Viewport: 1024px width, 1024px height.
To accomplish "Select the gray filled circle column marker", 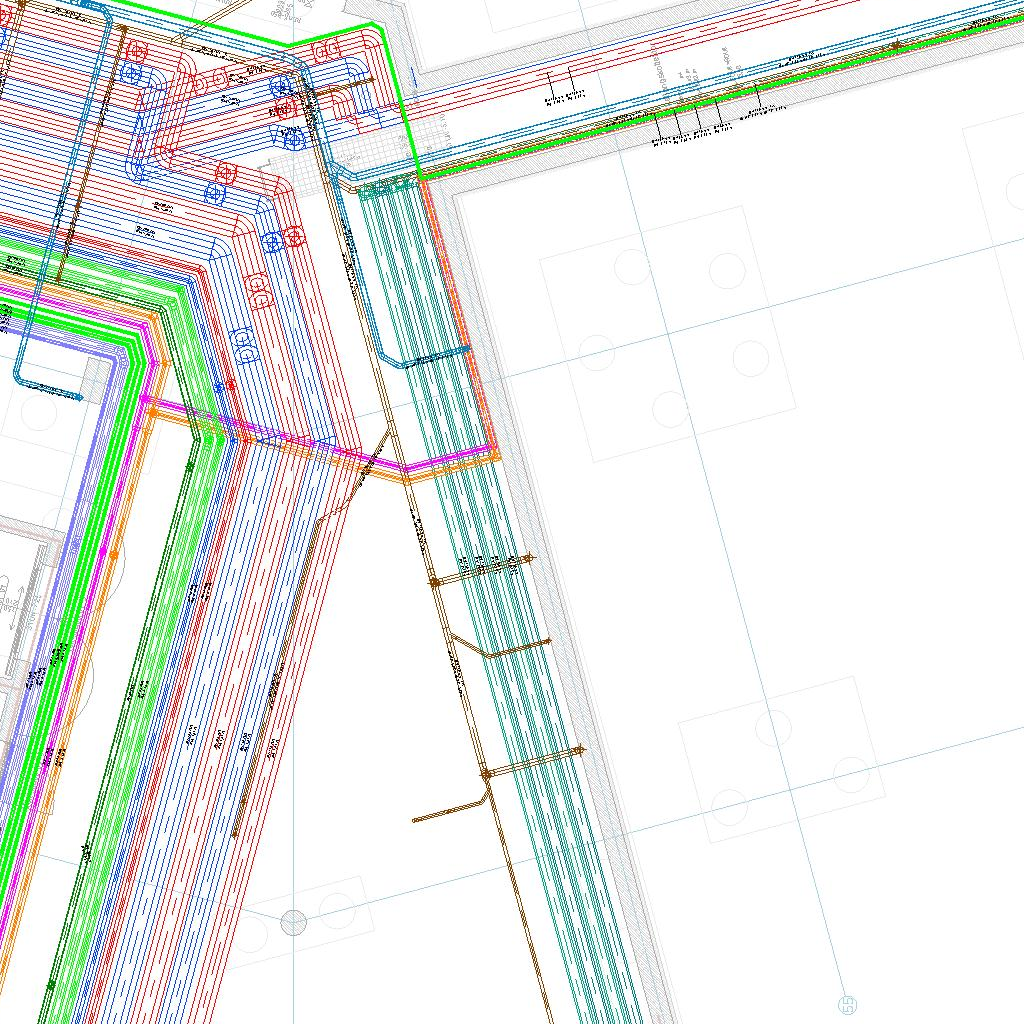I will coord(293,922).
